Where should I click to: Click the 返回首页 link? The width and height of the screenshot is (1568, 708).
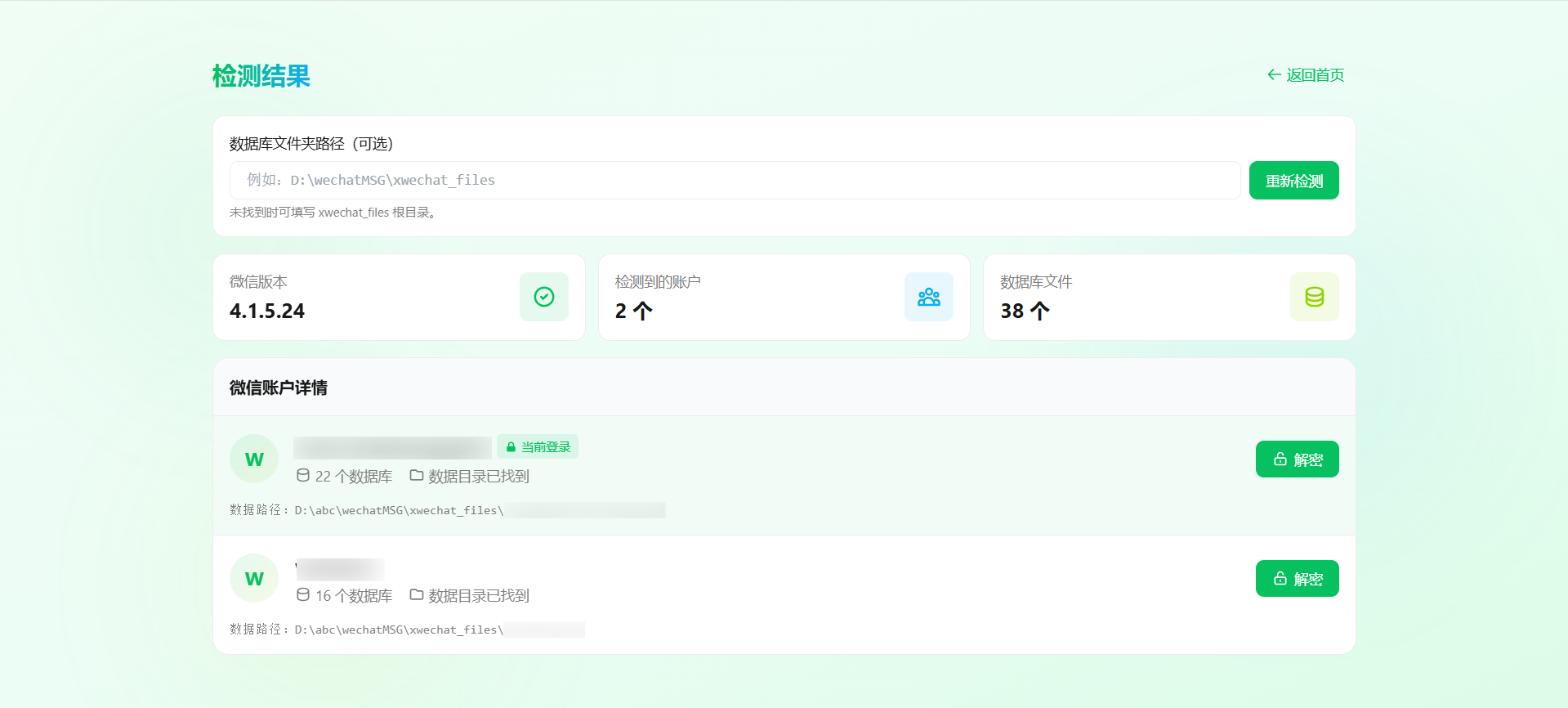coord(1306,75)
